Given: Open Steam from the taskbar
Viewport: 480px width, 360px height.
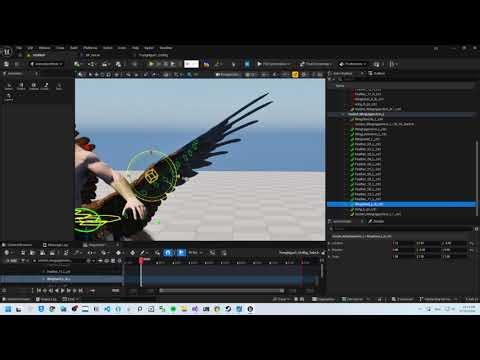Looking at the screenshot, I should (228, 309).
